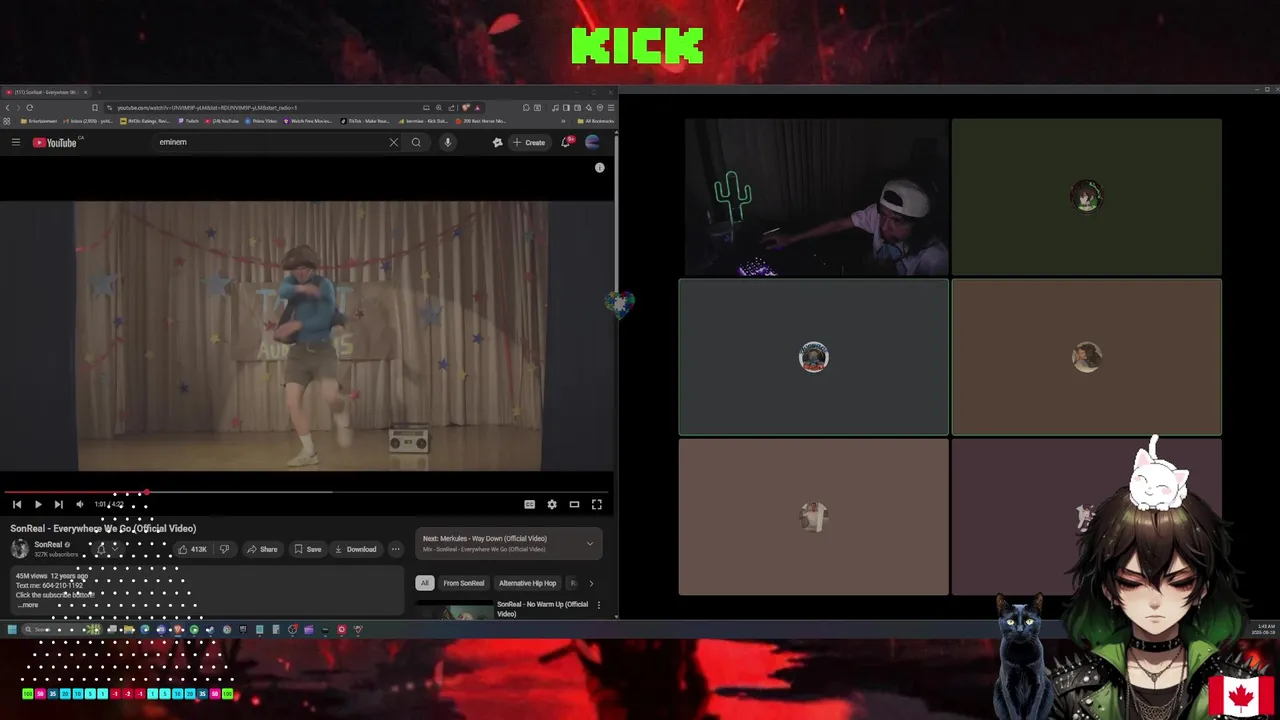Open the SonReal browser tab
The height and width of the screenshot is (720, 1280).
47,92
